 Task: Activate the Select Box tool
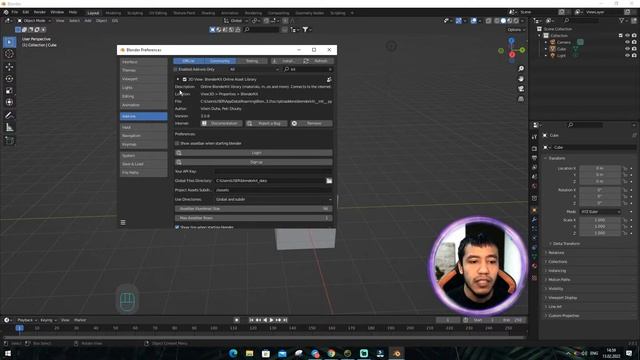(9, 42)
